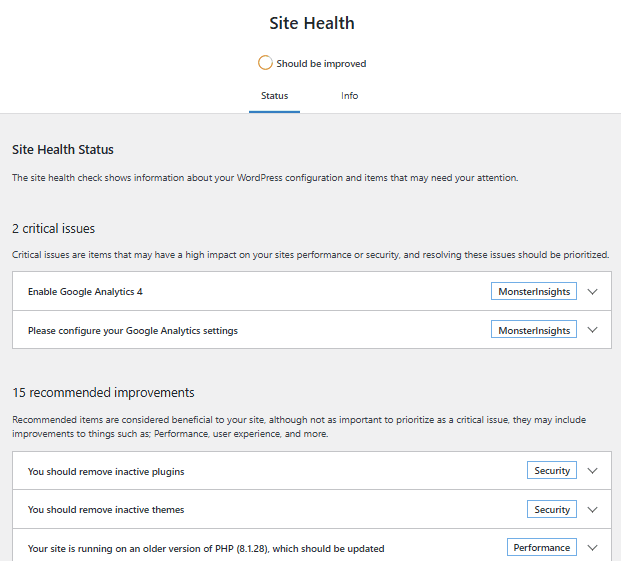Switch to the Status tab
The height and width of the screenshot is (561, 621).
tap(274, 96)
